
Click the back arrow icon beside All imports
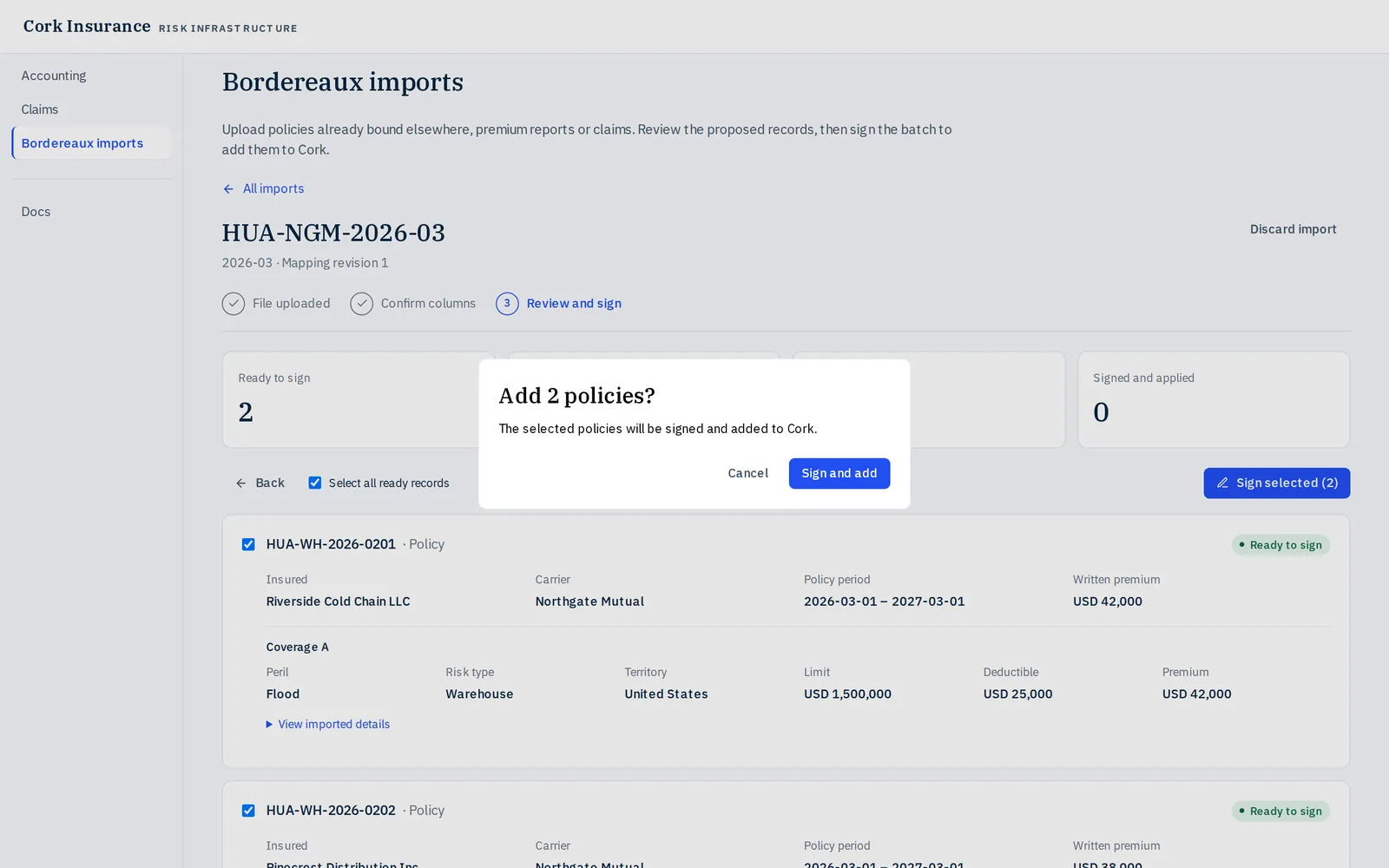click(228, 188)
